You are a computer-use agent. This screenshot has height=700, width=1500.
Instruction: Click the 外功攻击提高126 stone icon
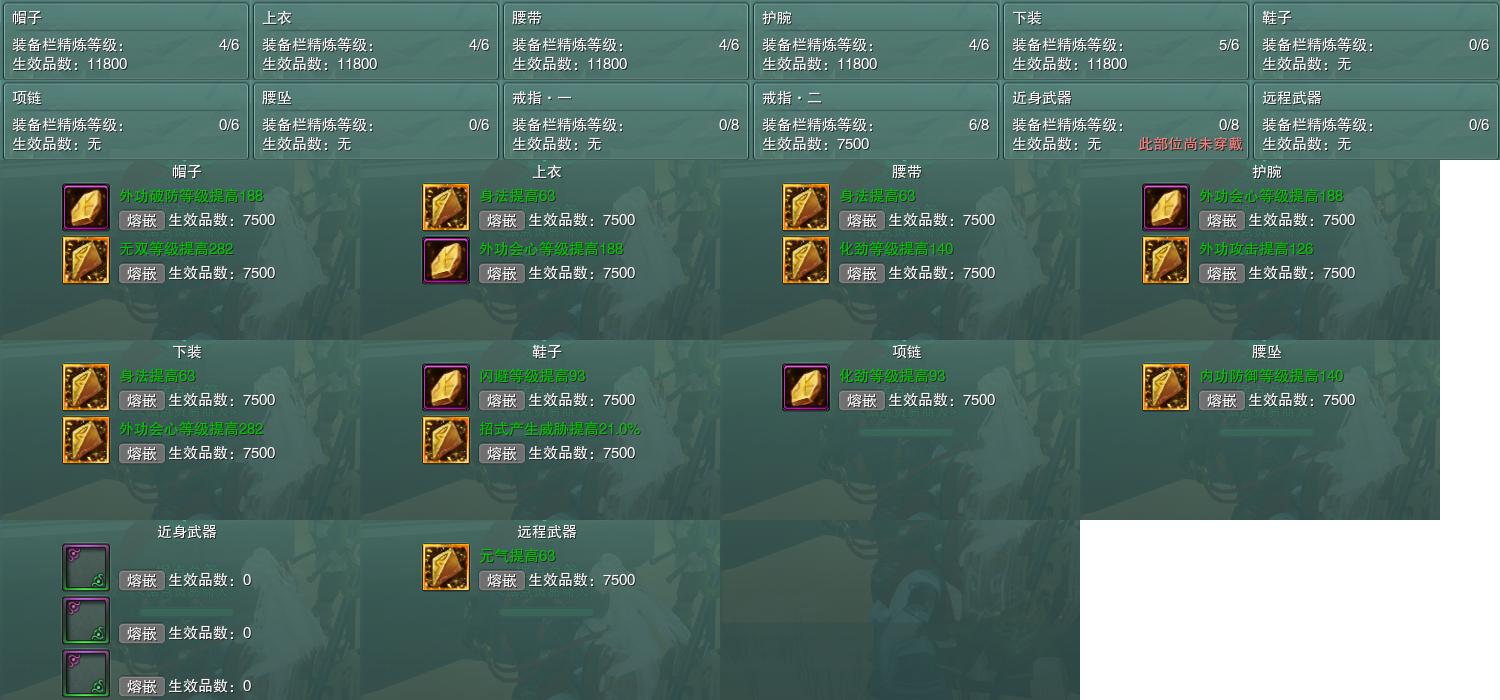1166,261
